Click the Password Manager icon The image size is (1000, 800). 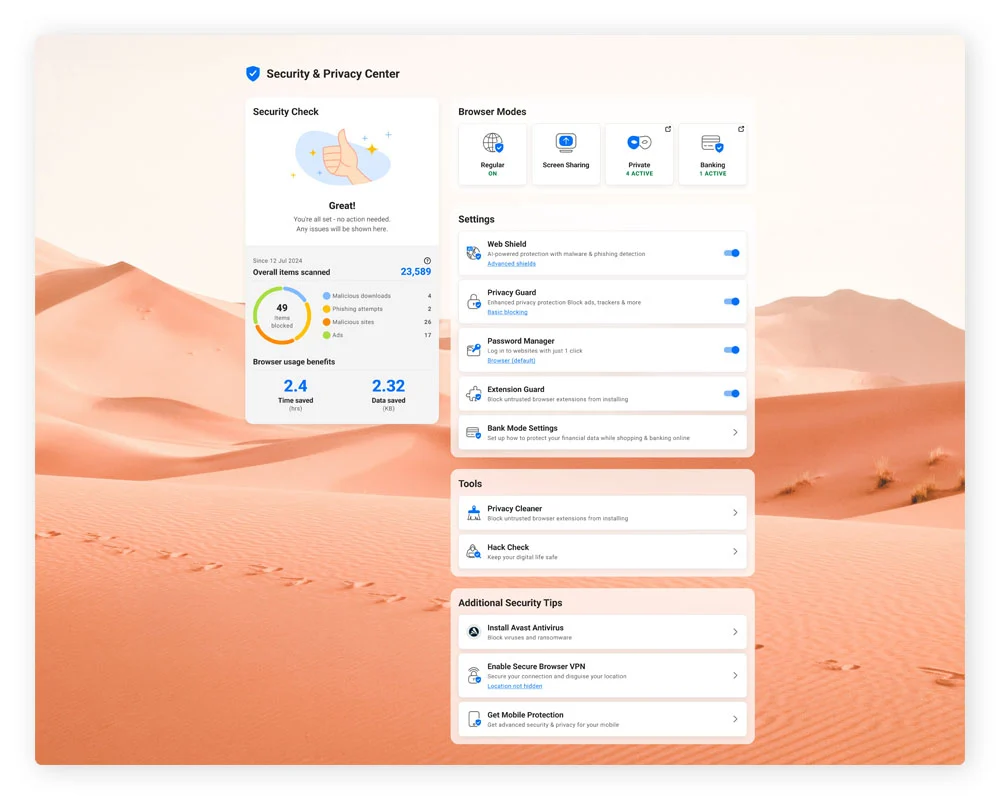click(473, 350)
